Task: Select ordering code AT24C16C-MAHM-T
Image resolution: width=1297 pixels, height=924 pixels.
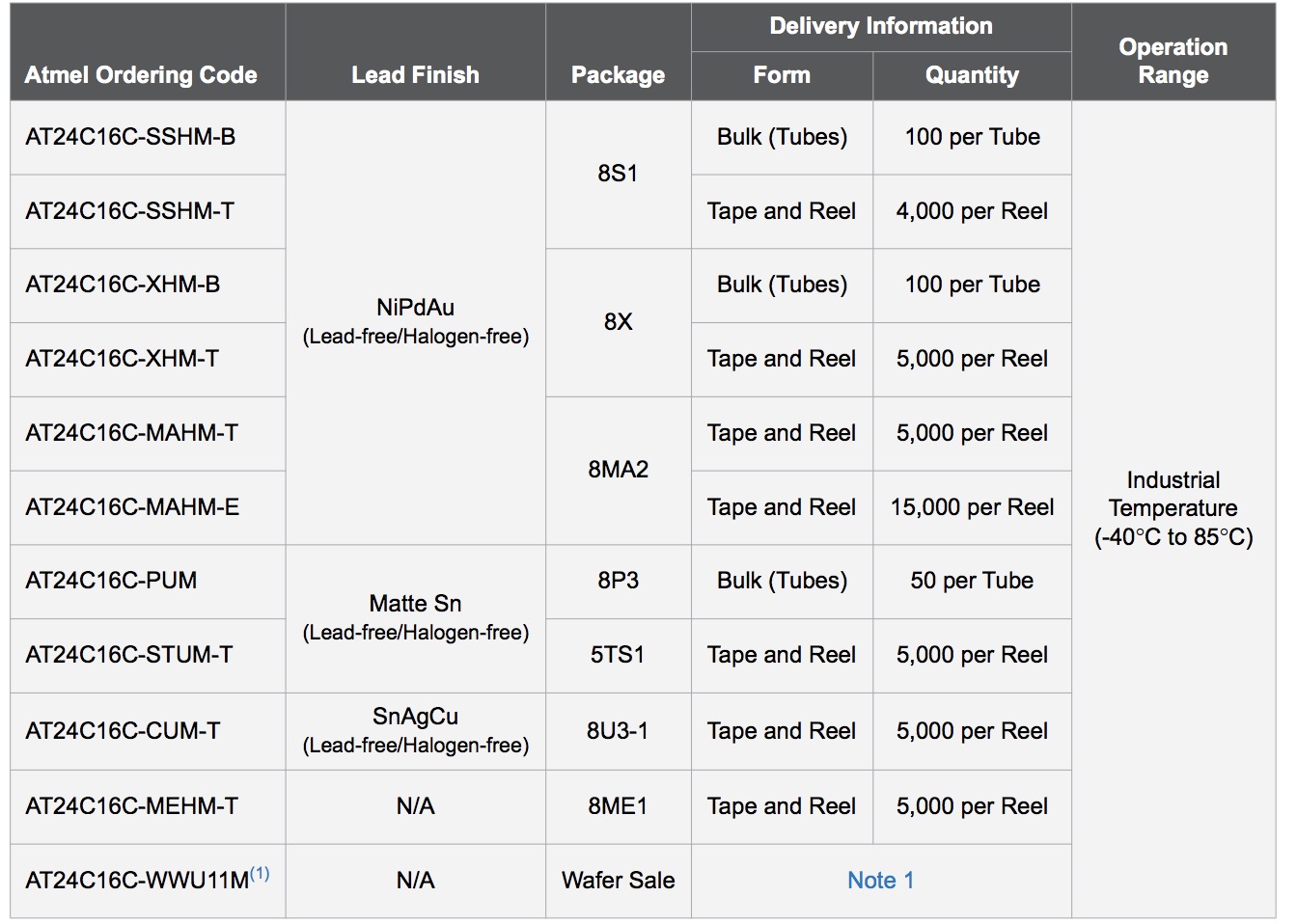Action: (x=131, y=433)
